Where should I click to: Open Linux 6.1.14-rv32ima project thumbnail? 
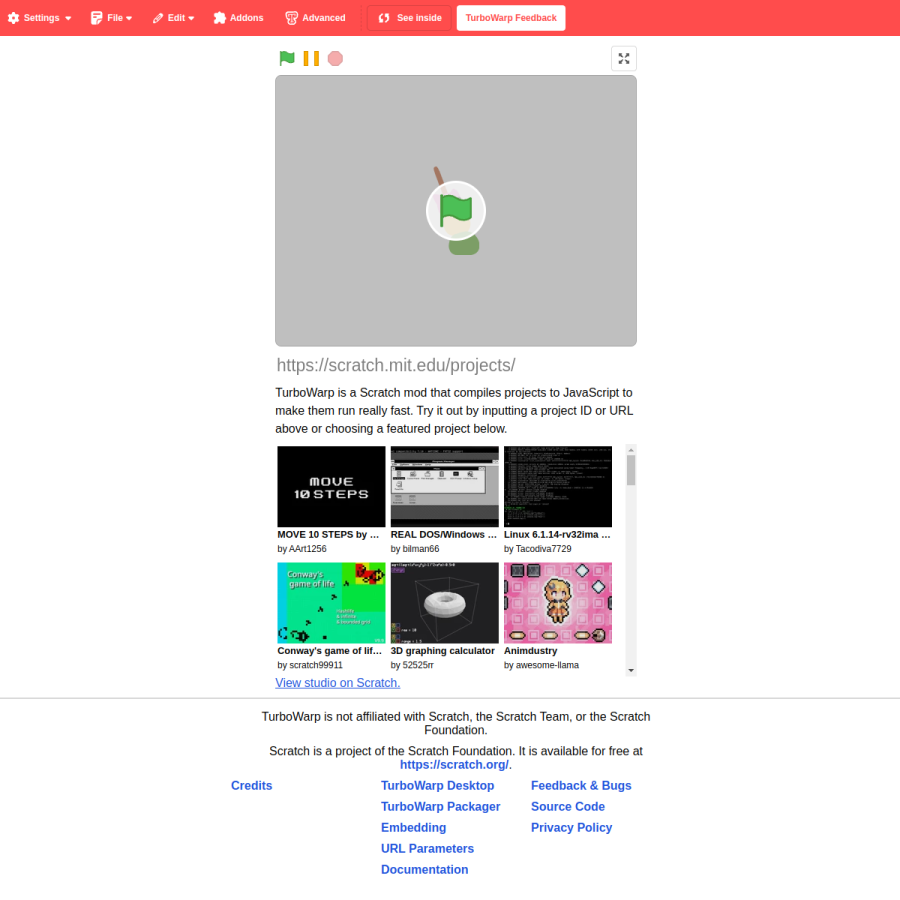coord(558,486)
